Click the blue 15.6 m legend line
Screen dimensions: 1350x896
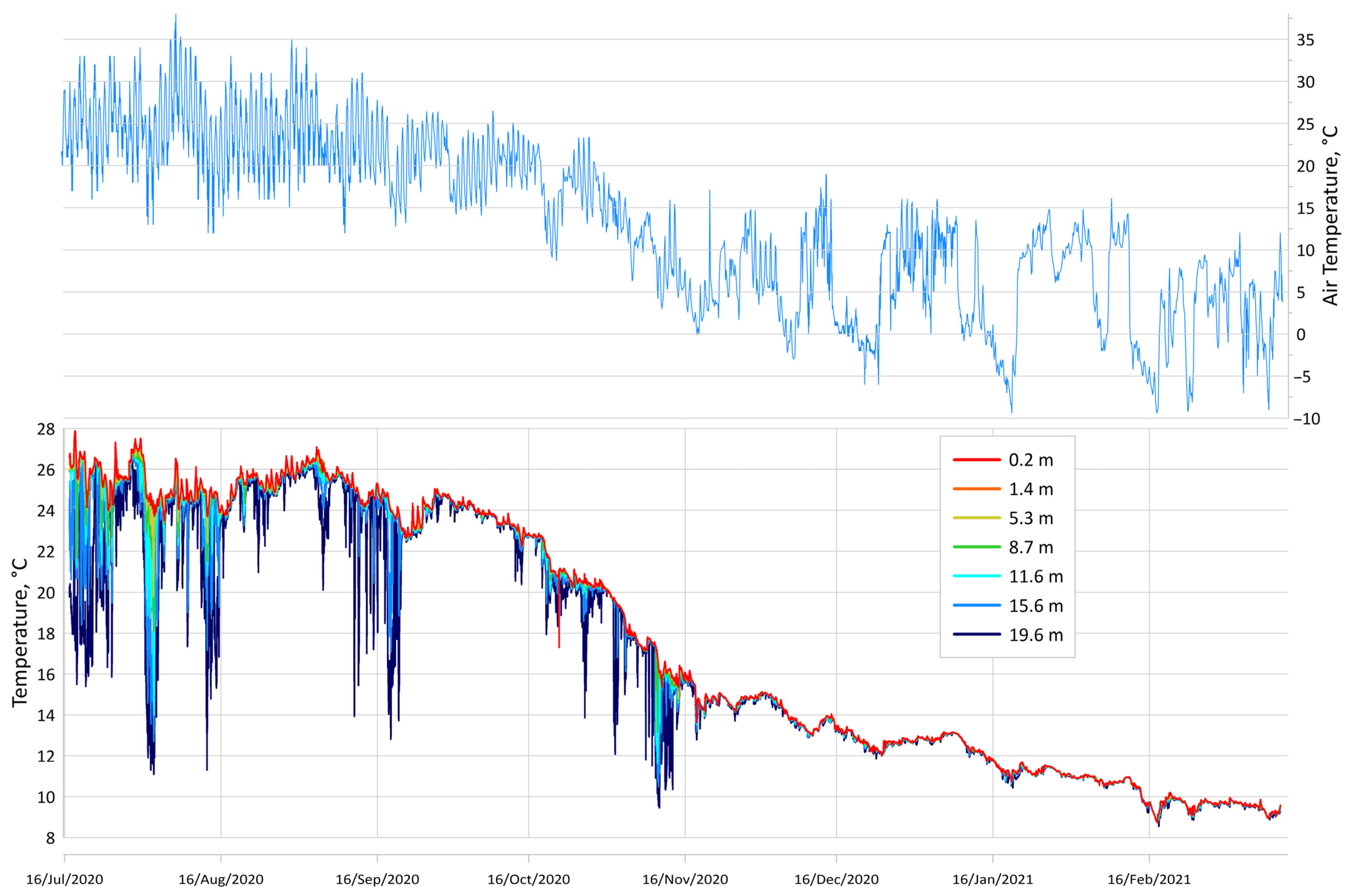pyautogui.click(x=976, y=605)
